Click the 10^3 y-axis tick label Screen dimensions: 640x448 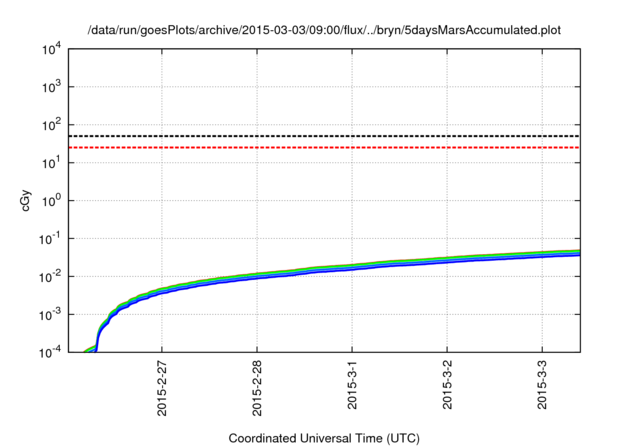tap(51, 87)
